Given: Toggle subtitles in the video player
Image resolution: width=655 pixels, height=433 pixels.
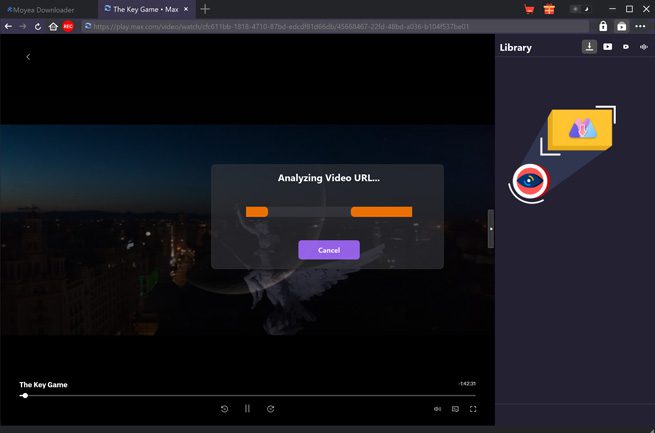Looking at the screenshot, I should coord(455,408).
